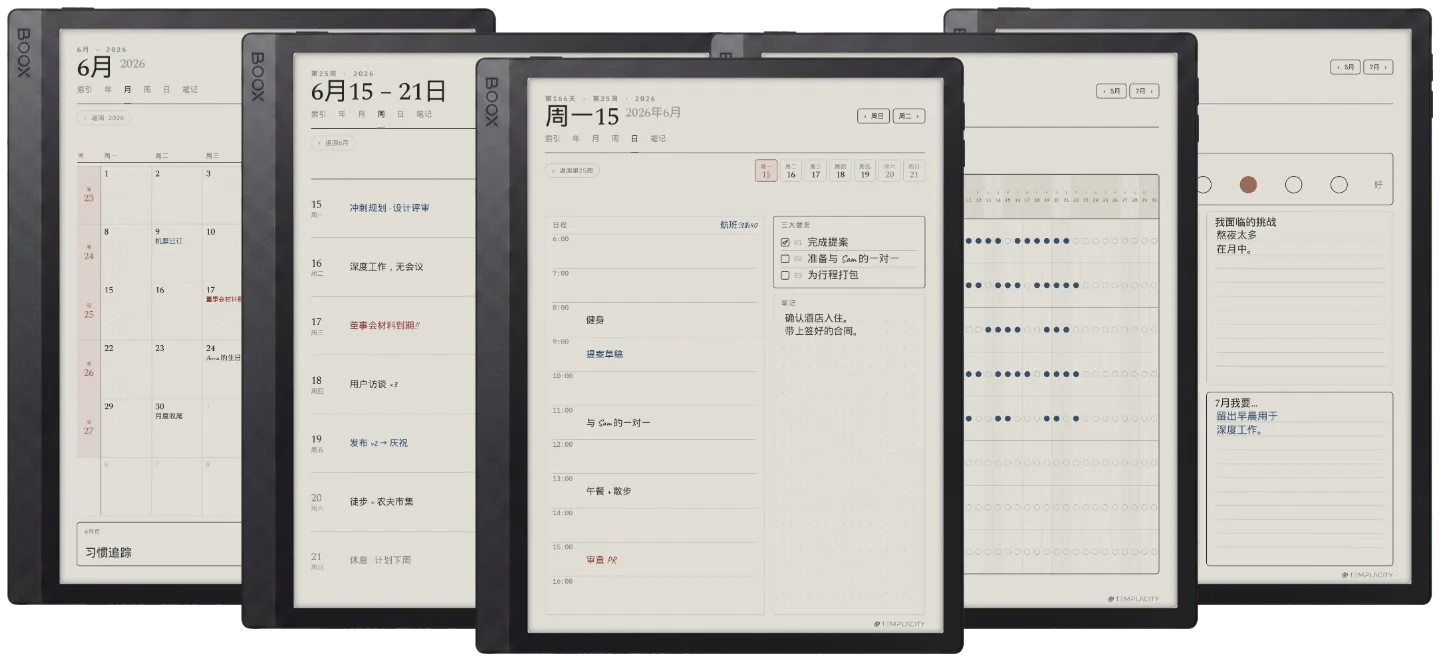Screen dimensions: 1440x661
Task: Open weekly row 17 董事会材料到期
Action: click(x=391, y=325)
